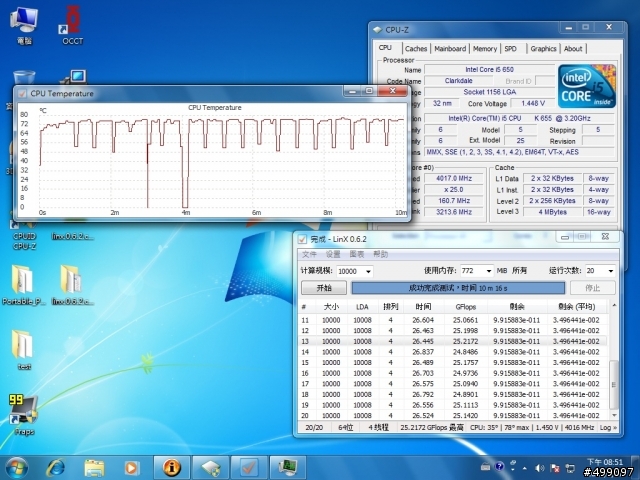Switch to the About tab in CPU-Z
Image resolution: width=640 pixels, height=480 pixels.
pyautogui.click(x=573, y=49)
